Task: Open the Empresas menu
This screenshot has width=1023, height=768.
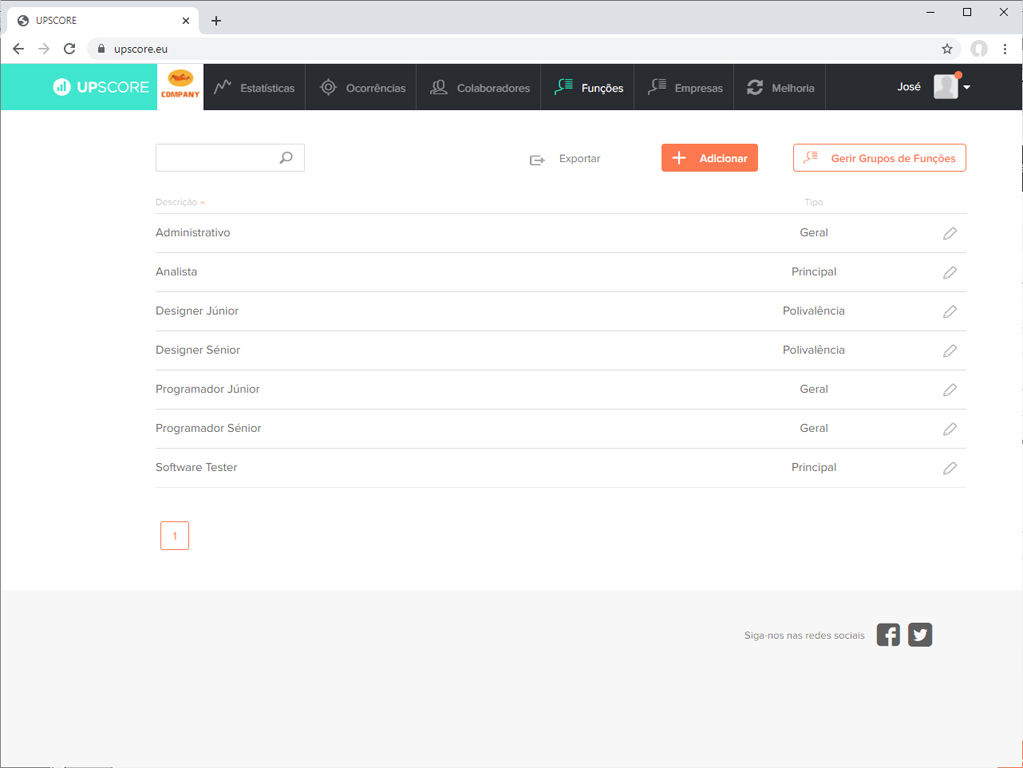Action: coord(685,87)
